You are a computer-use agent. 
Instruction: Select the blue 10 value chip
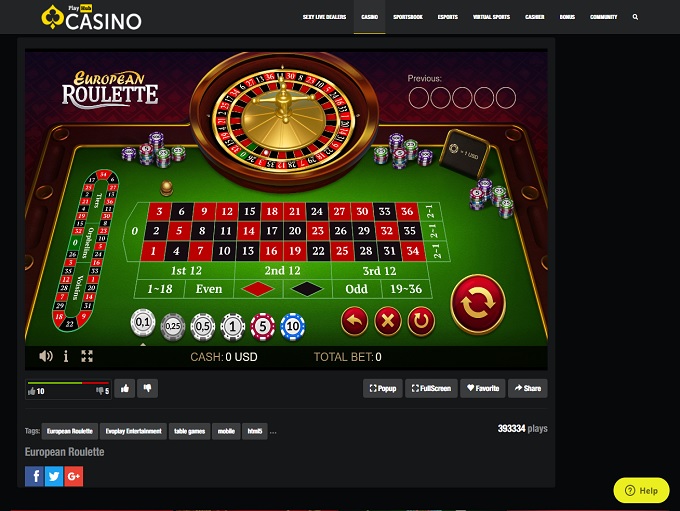point(293,326)
